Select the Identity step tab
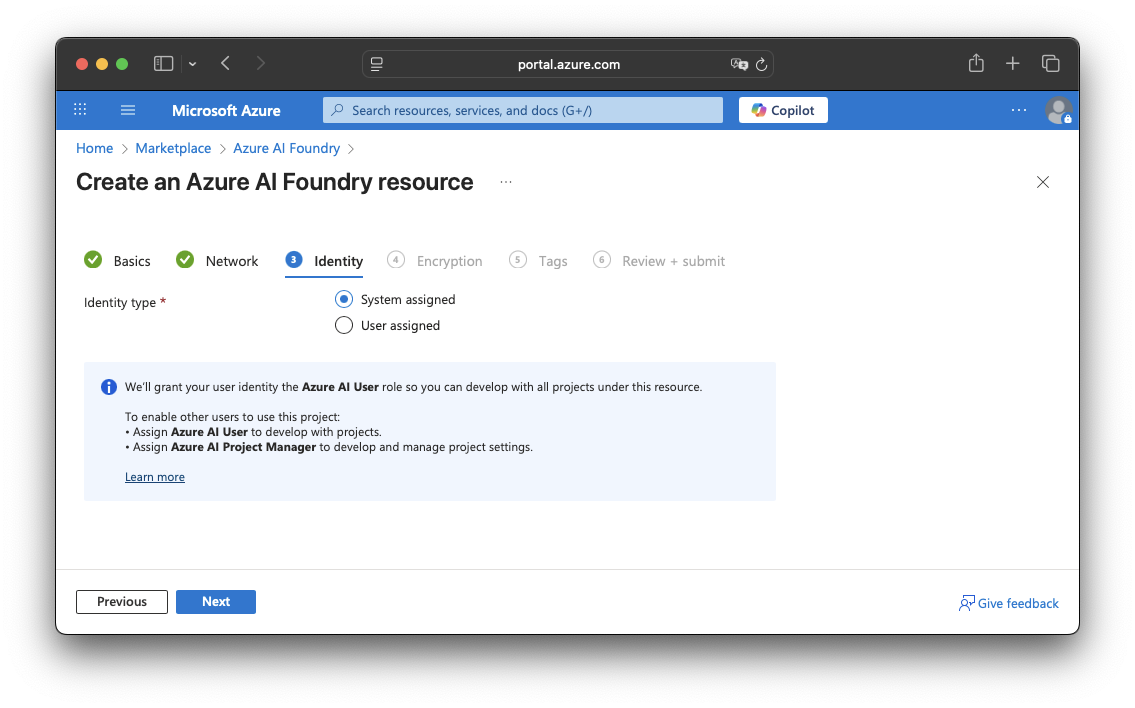This screenshot has width=1135, height=708. 324,261
